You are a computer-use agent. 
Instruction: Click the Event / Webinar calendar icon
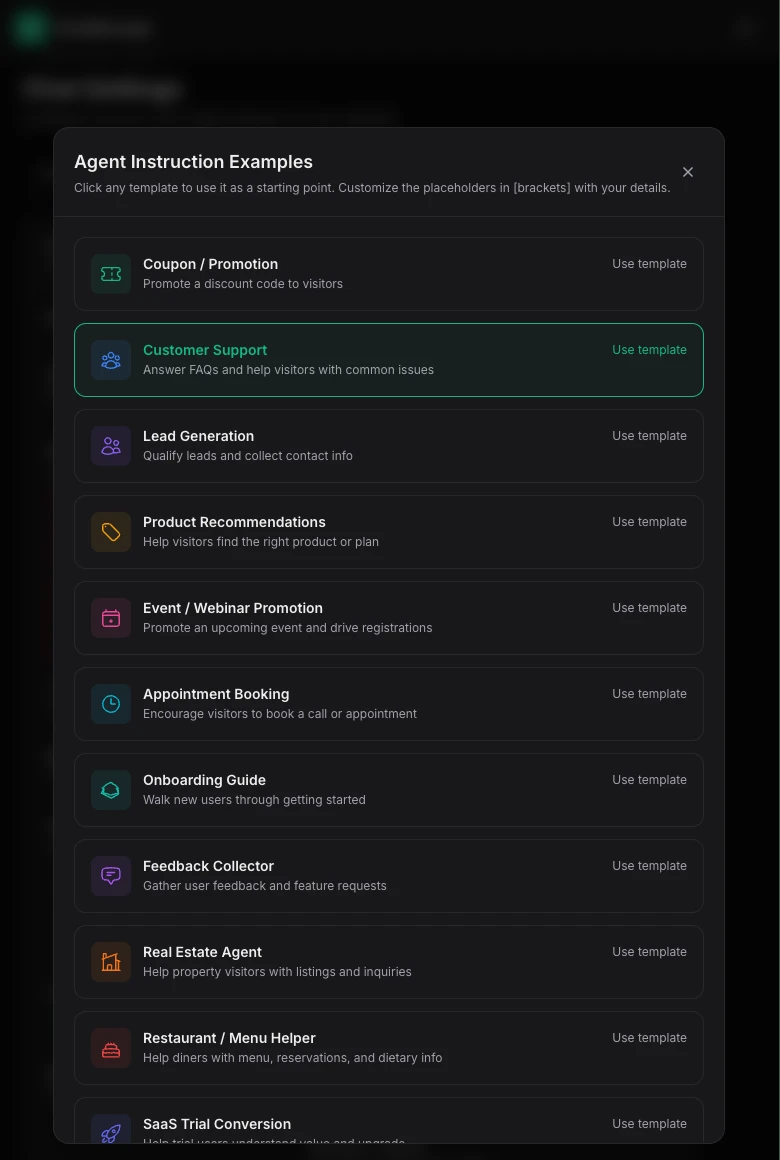click(x=111, y=618)
